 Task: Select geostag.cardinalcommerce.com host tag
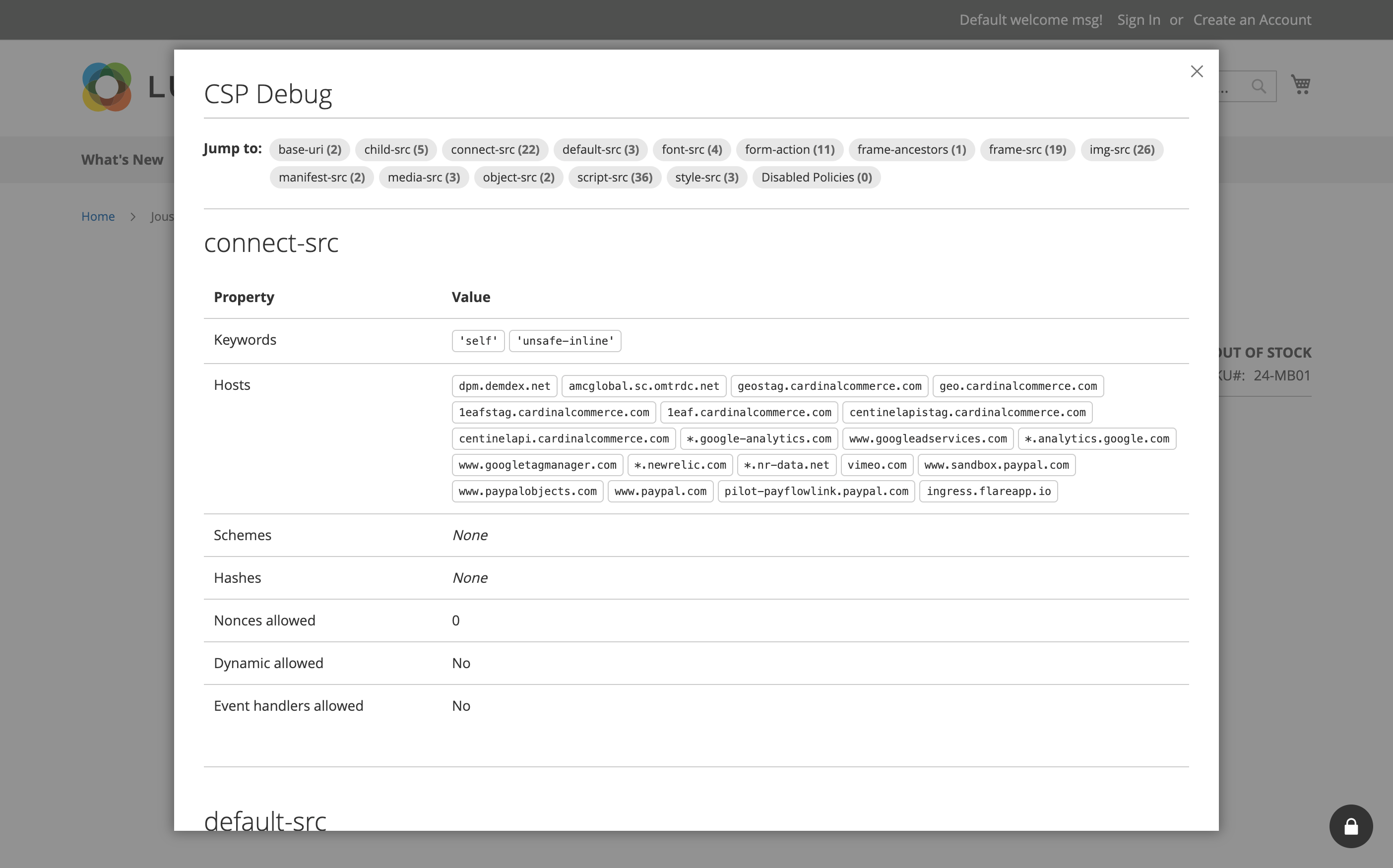(x=829, y=386)
